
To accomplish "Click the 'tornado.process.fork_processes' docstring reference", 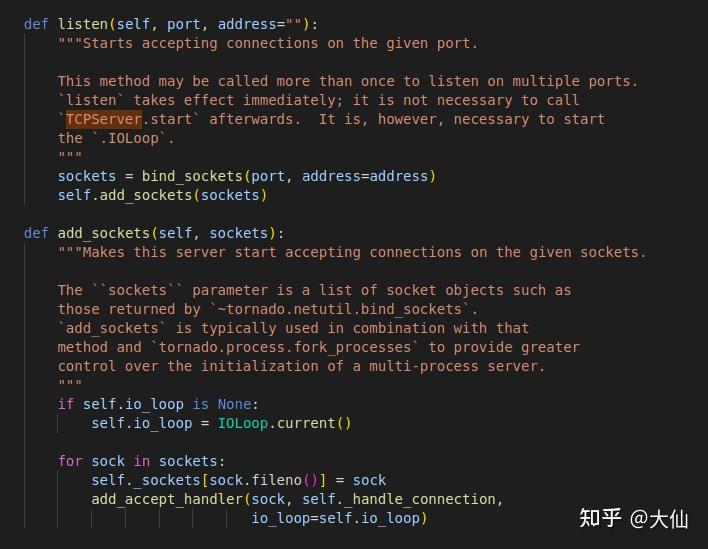I will click(285, 347).
